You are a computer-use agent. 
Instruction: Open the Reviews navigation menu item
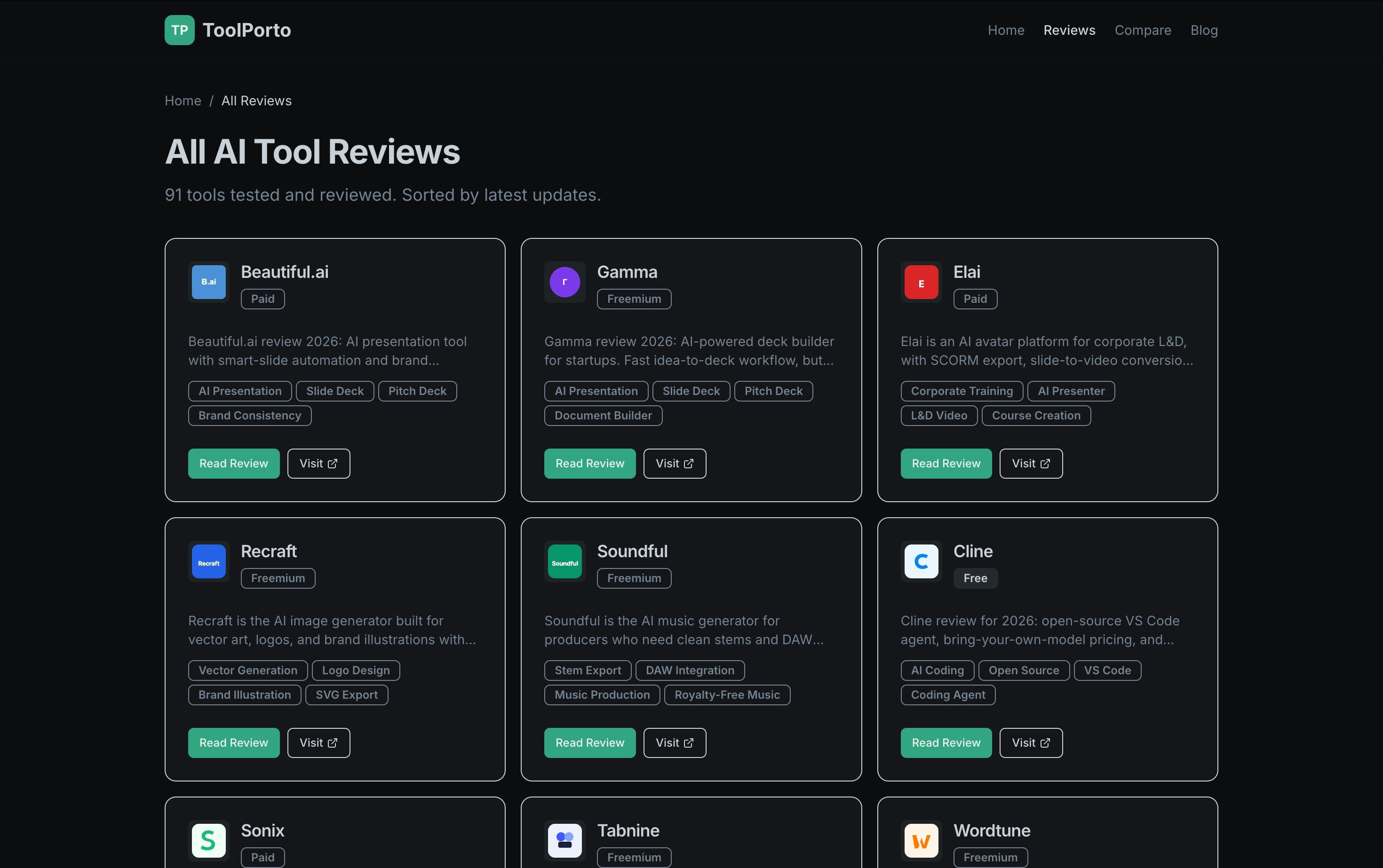(1069, 30)
